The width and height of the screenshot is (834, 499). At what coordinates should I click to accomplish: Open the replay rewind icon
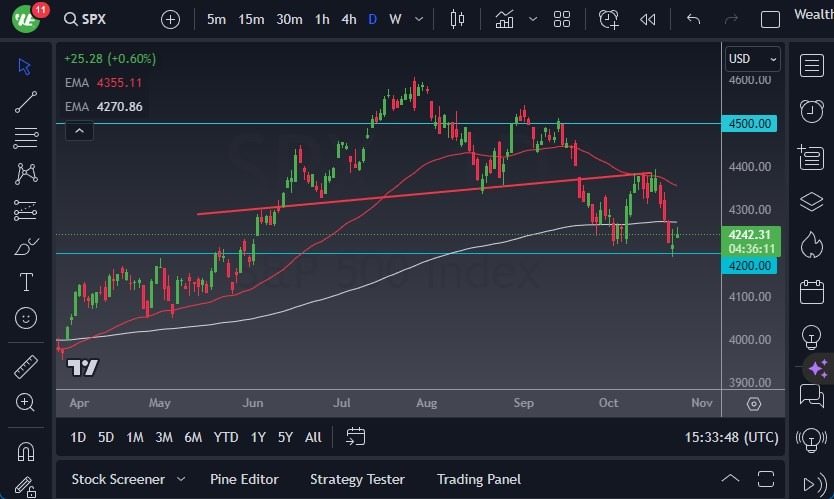(x=648, y=19)
